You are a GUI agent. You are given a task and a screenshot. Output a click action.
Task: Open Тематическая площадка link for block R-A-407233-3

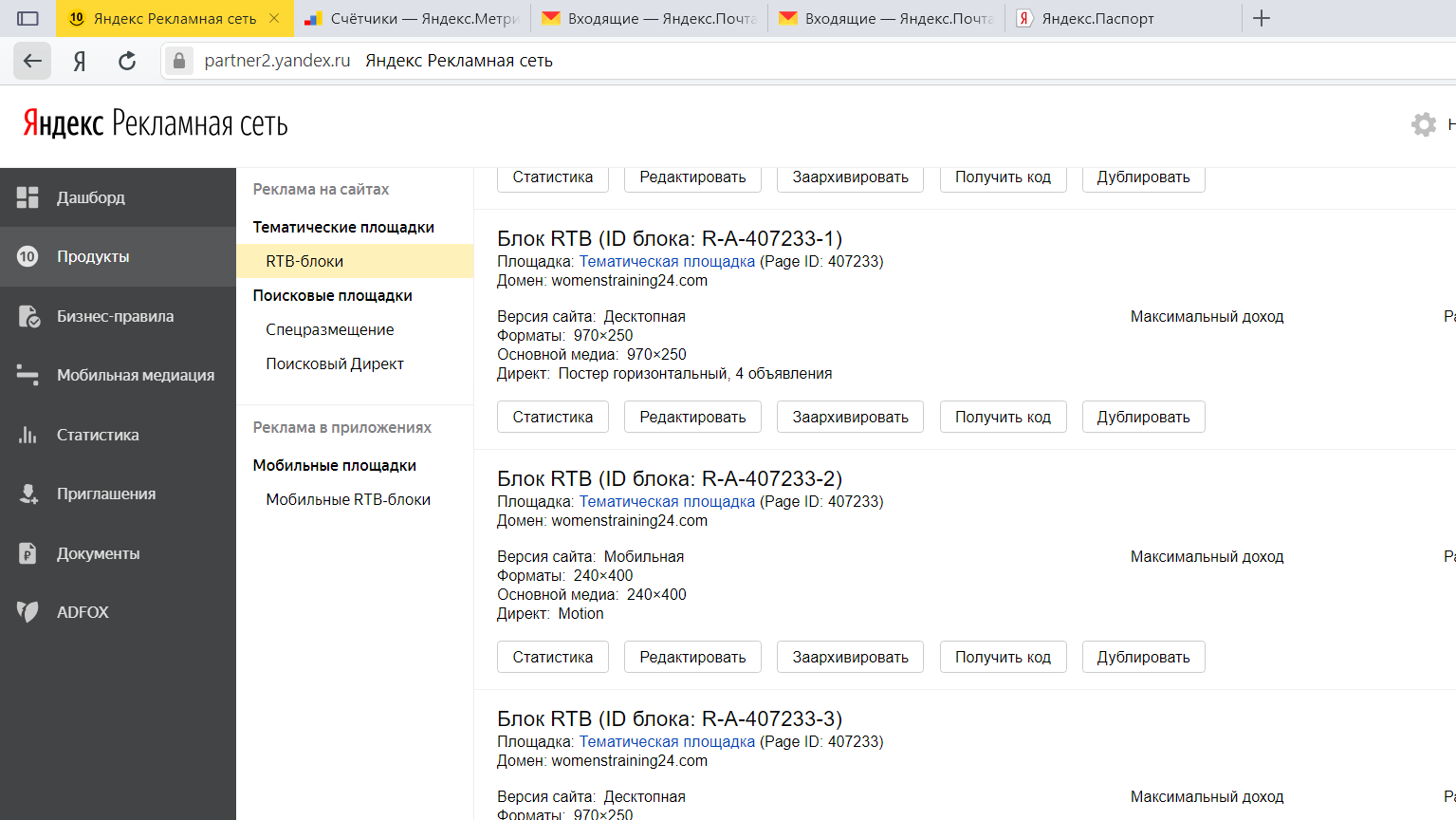coord(667,741)
